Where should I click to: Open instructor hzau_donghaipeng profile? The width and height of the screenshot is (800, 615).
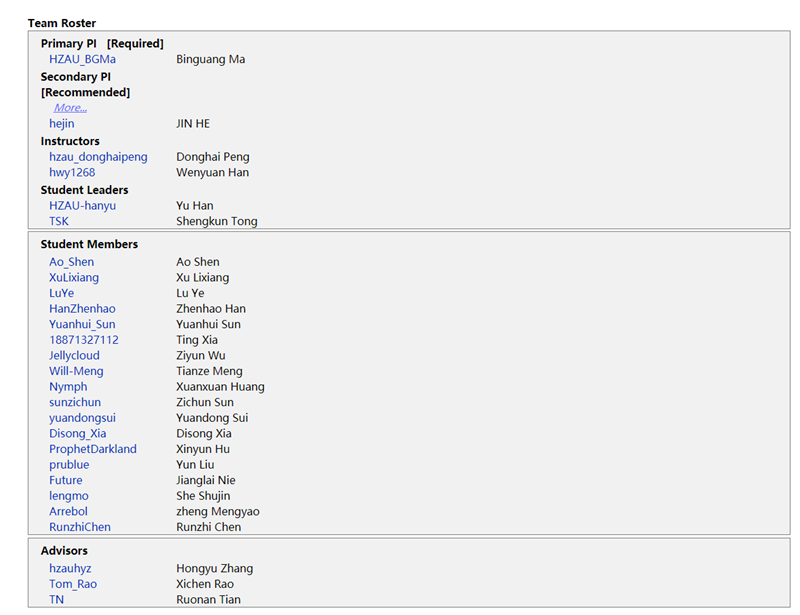[x=98, y=157]
